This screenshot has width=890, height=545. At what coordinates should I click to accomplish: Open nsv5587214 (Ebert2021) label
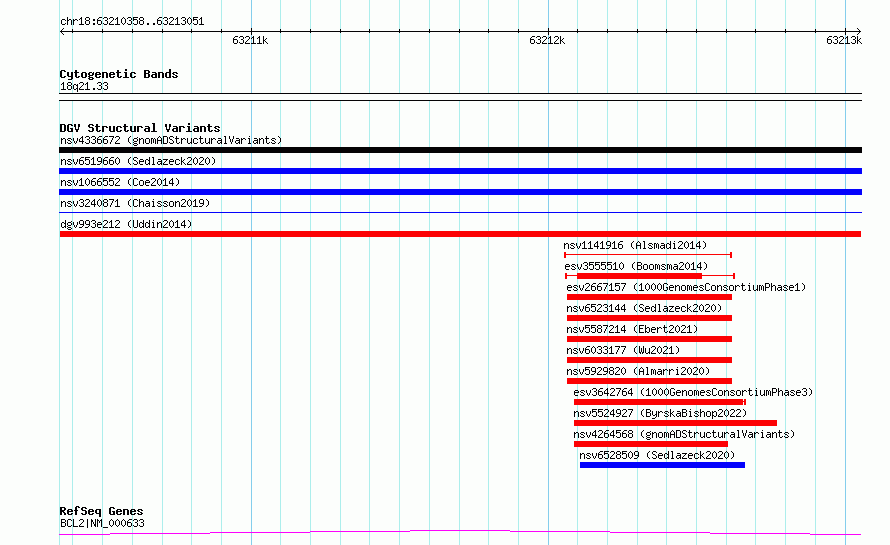pyautogui.click(x=632, y=329)
